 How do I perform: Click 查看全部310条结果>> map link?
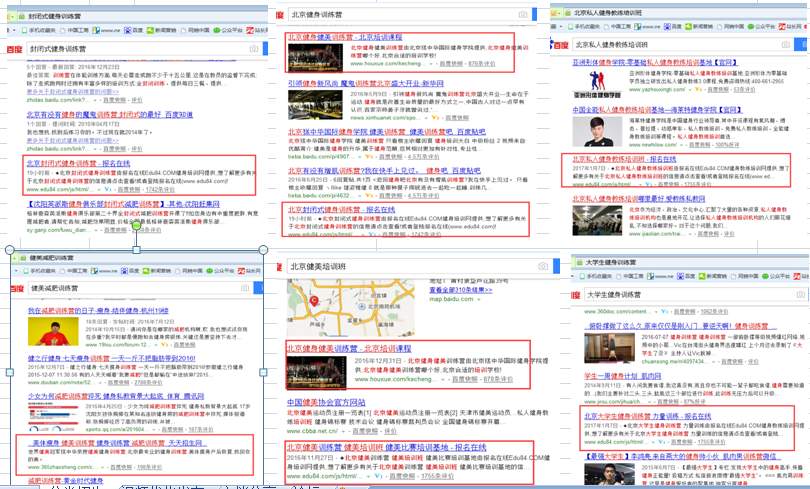[461, 290]
